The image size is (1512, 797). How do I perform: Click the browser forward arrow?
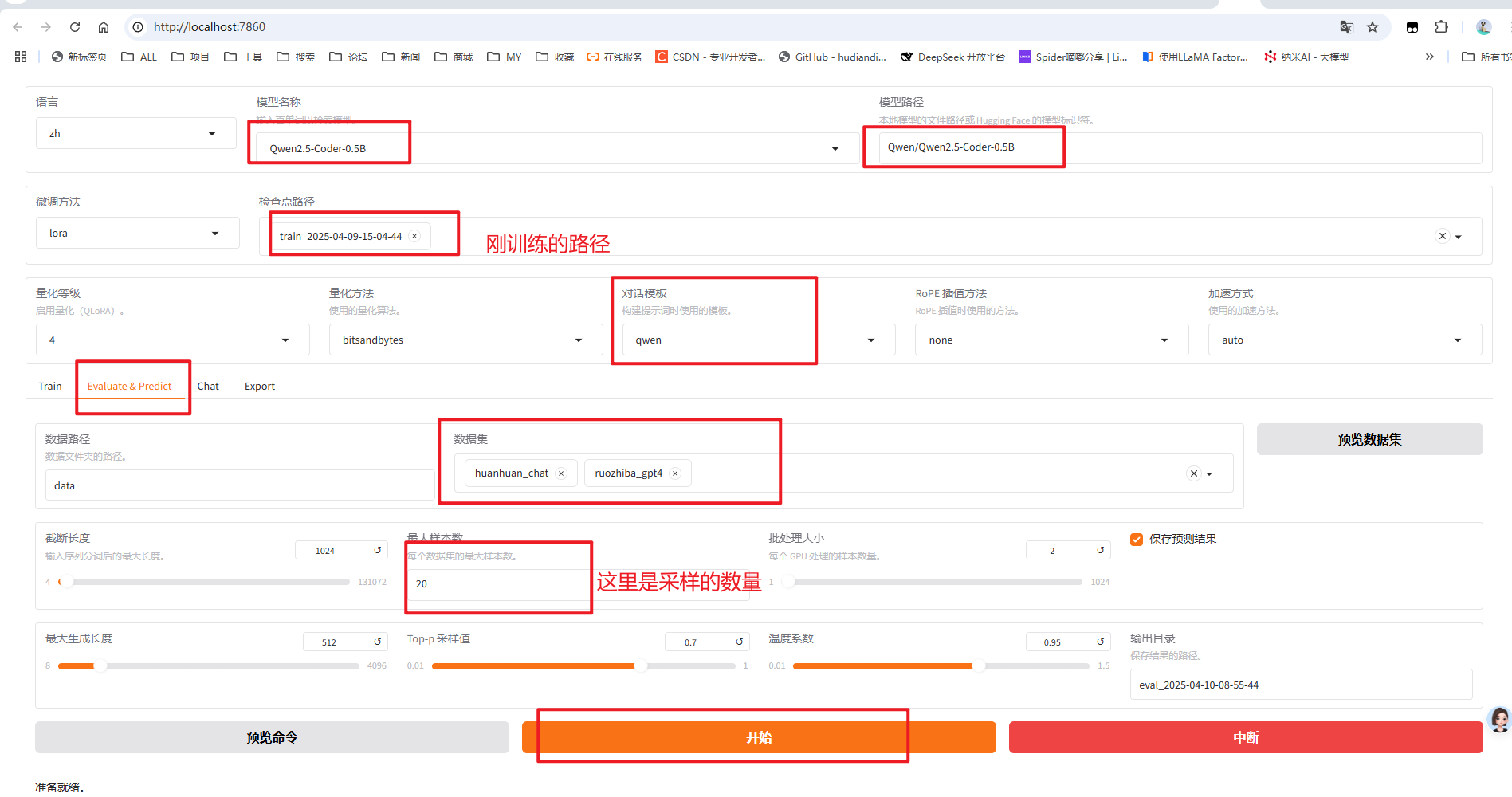(46, 27)
